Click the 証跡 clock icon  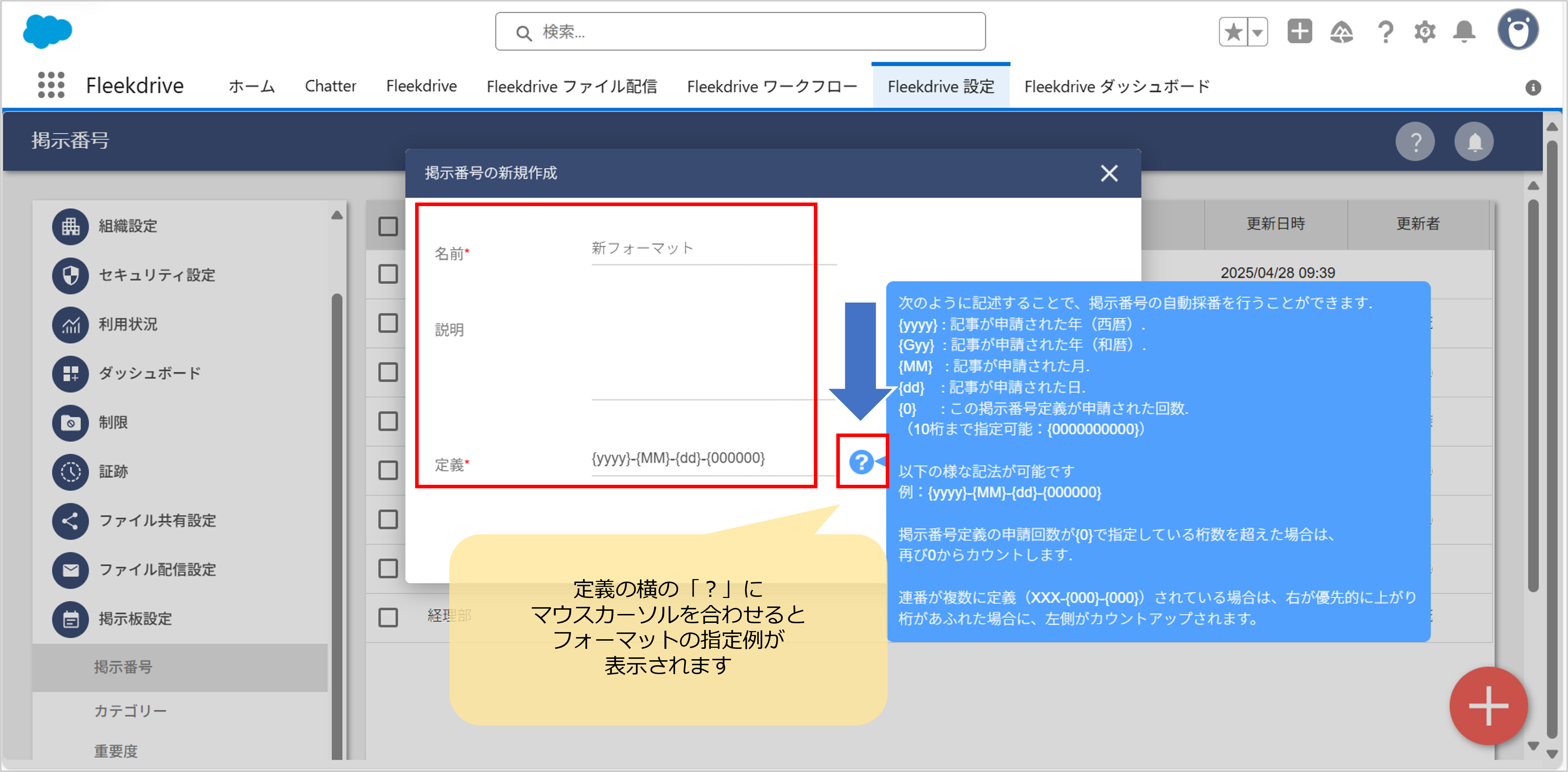click(x=70, y=472)
